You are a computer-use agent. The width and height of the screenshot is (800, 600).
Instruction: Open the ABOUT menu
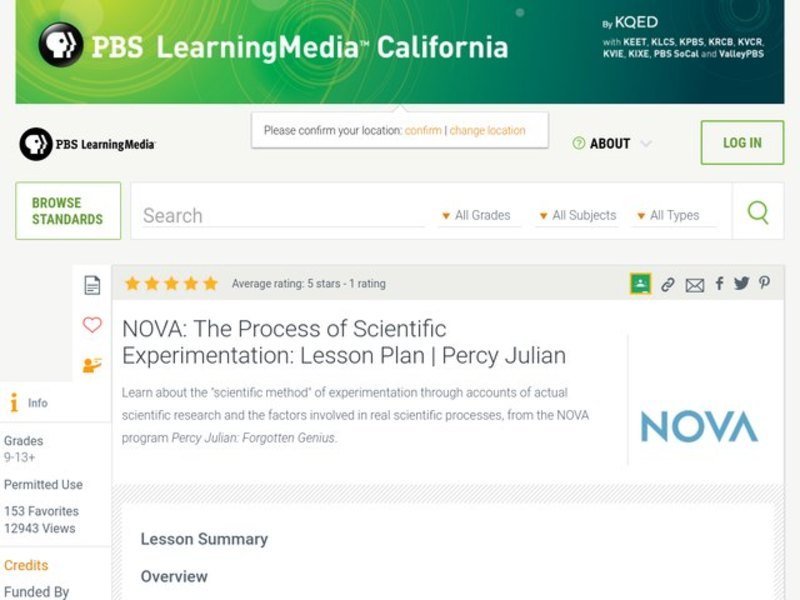pyautogui.click(x=612, y=143)
